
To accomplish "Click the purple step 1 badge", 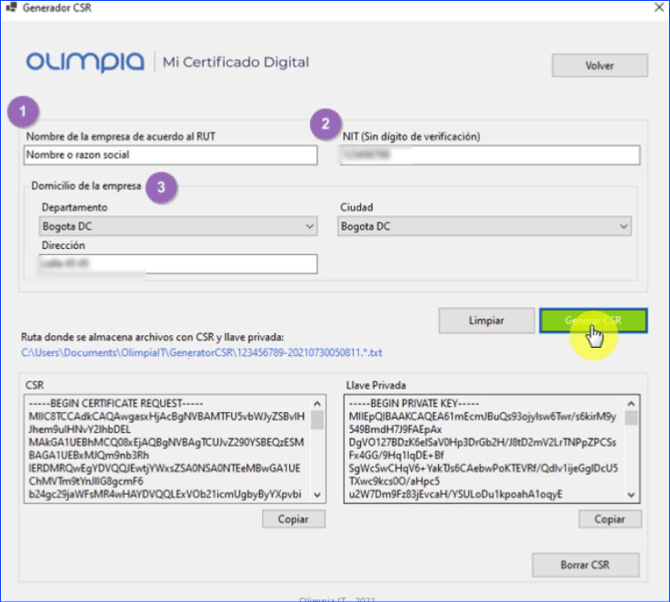I will click(x=23, y=110).
